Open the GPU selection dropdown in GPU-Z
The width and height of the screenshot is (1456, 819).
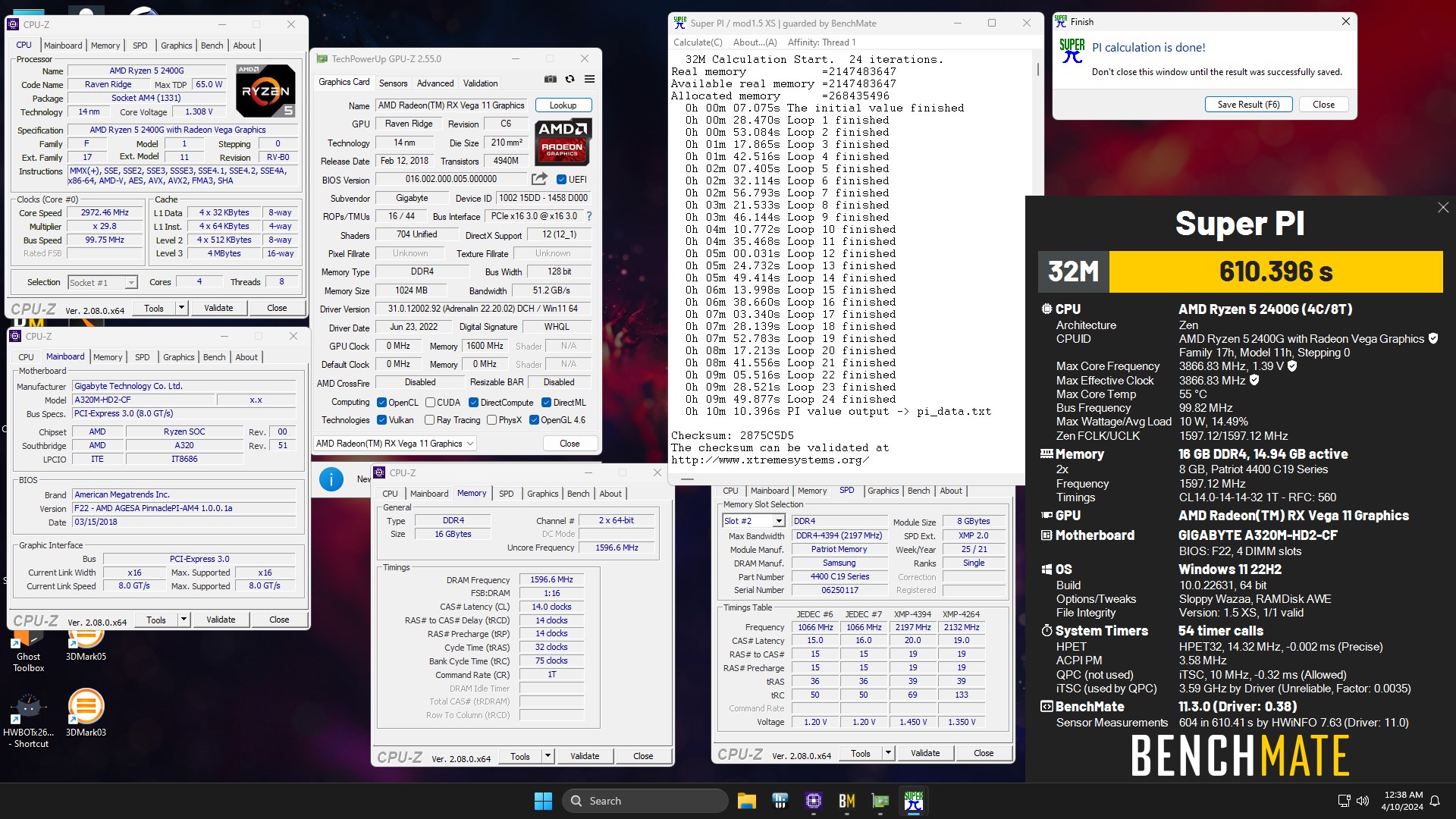395,444
